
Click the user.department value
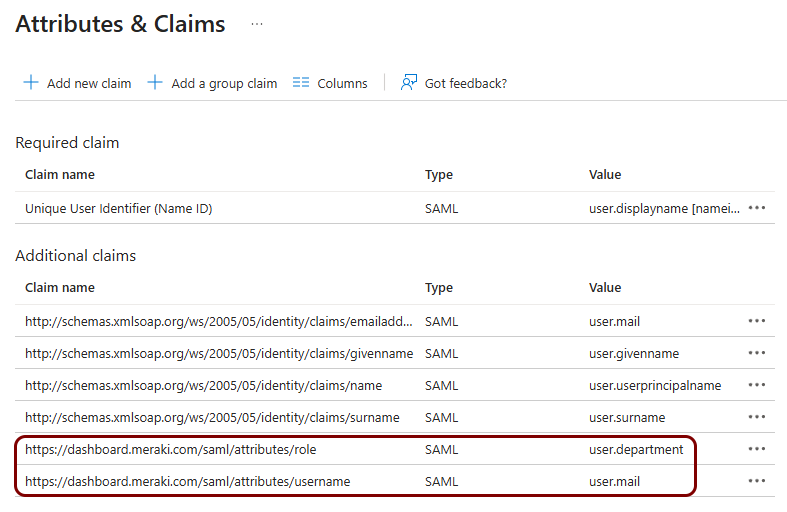pyautogui.click(x=636, y=450)
